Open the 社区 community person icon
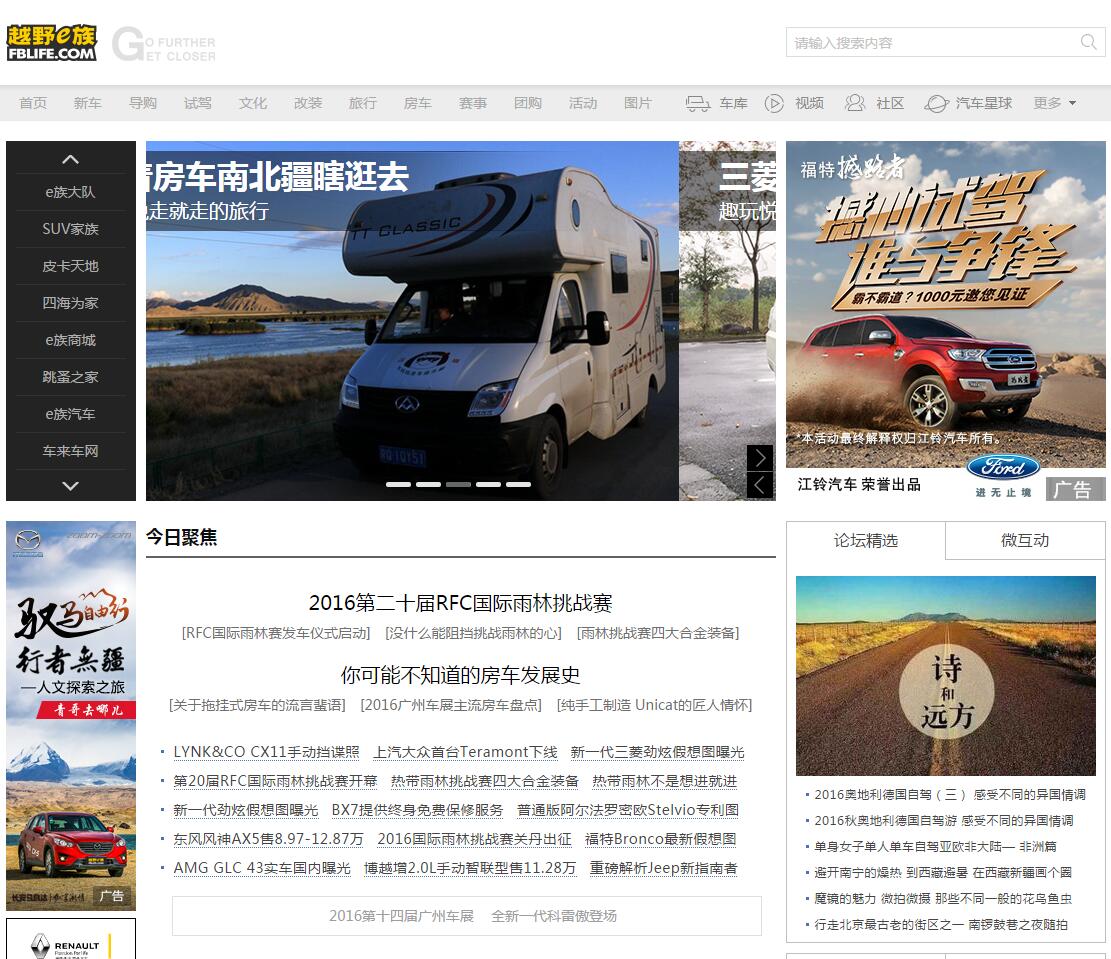 click(x=855, y=103)
